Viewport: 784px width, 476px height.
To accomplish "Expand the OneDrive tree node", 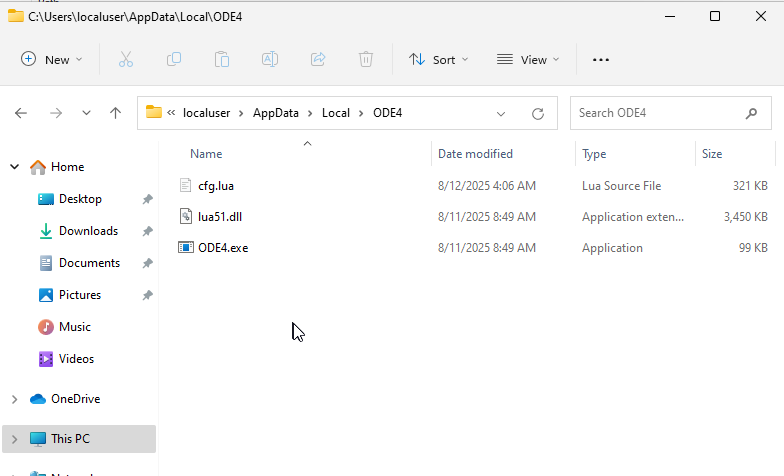I will 14,399.
